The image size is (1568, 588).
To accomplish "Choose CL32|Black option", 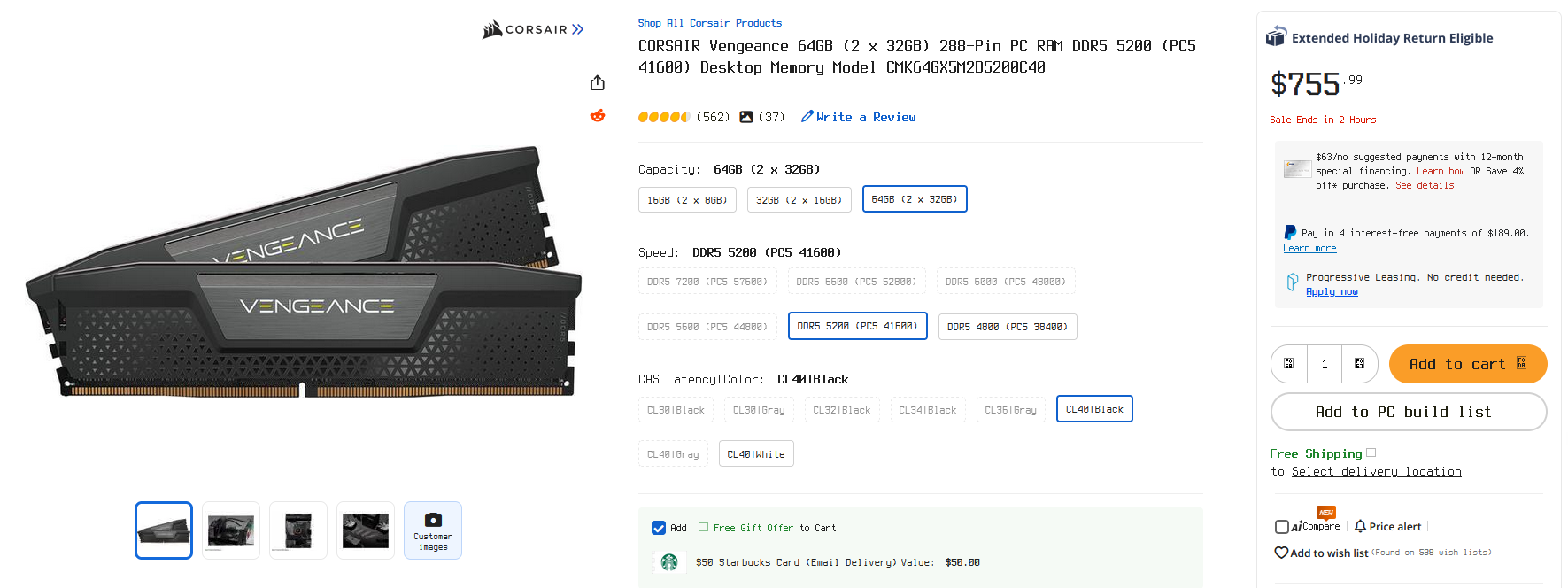I will pyautogui.click(x=842, y=410).
